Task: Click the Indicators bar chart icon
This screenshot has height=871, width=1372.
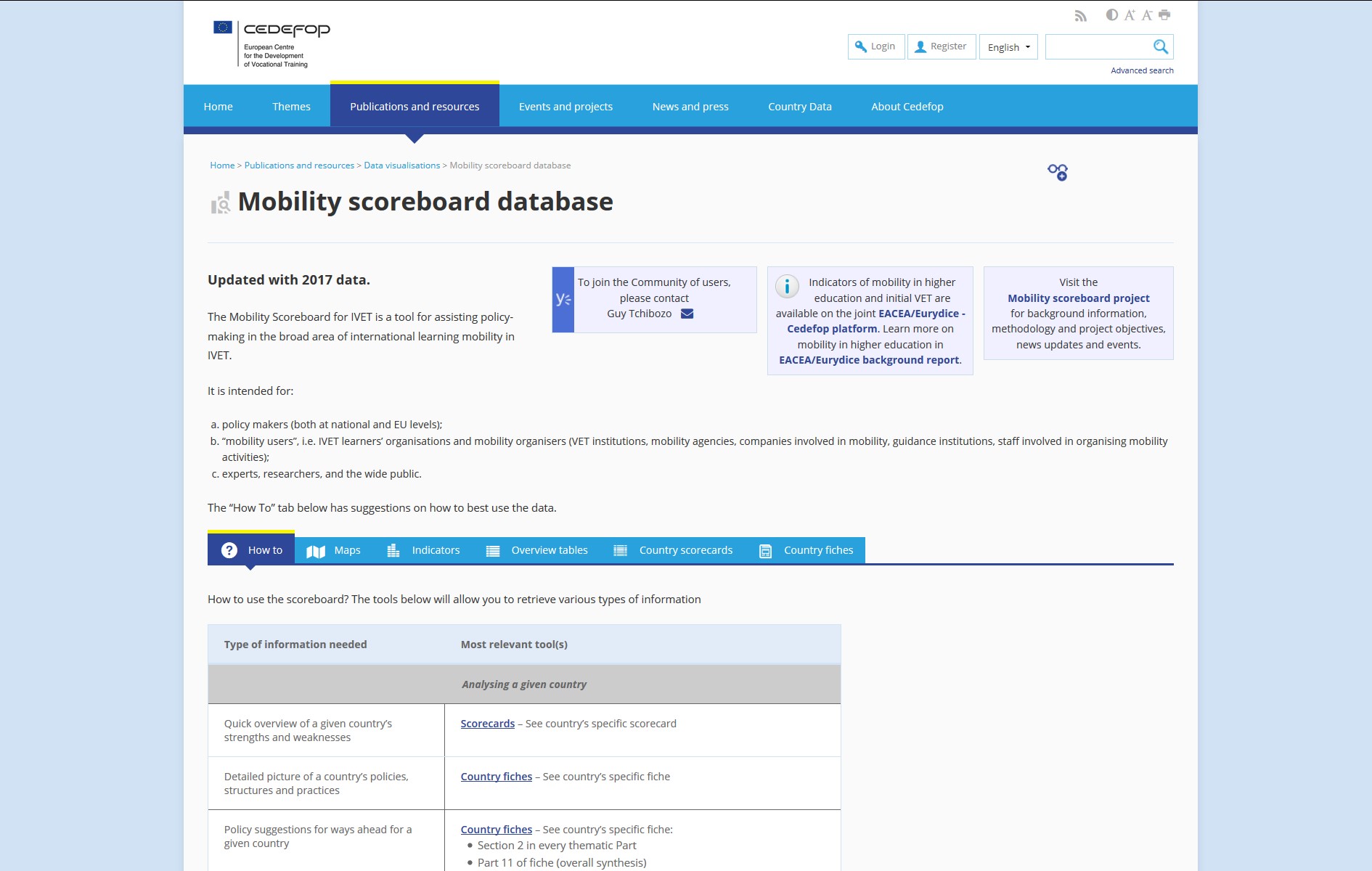Action: click(x=393, y=550)
